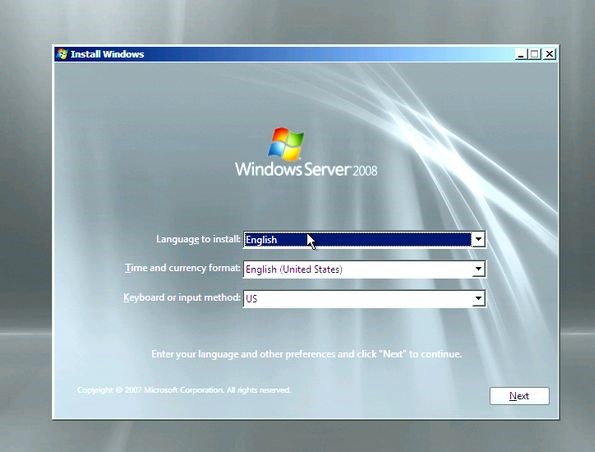Click the Install Windows title bar icon
Viewport: 595px width, 452px height.
tap(62, 54)
